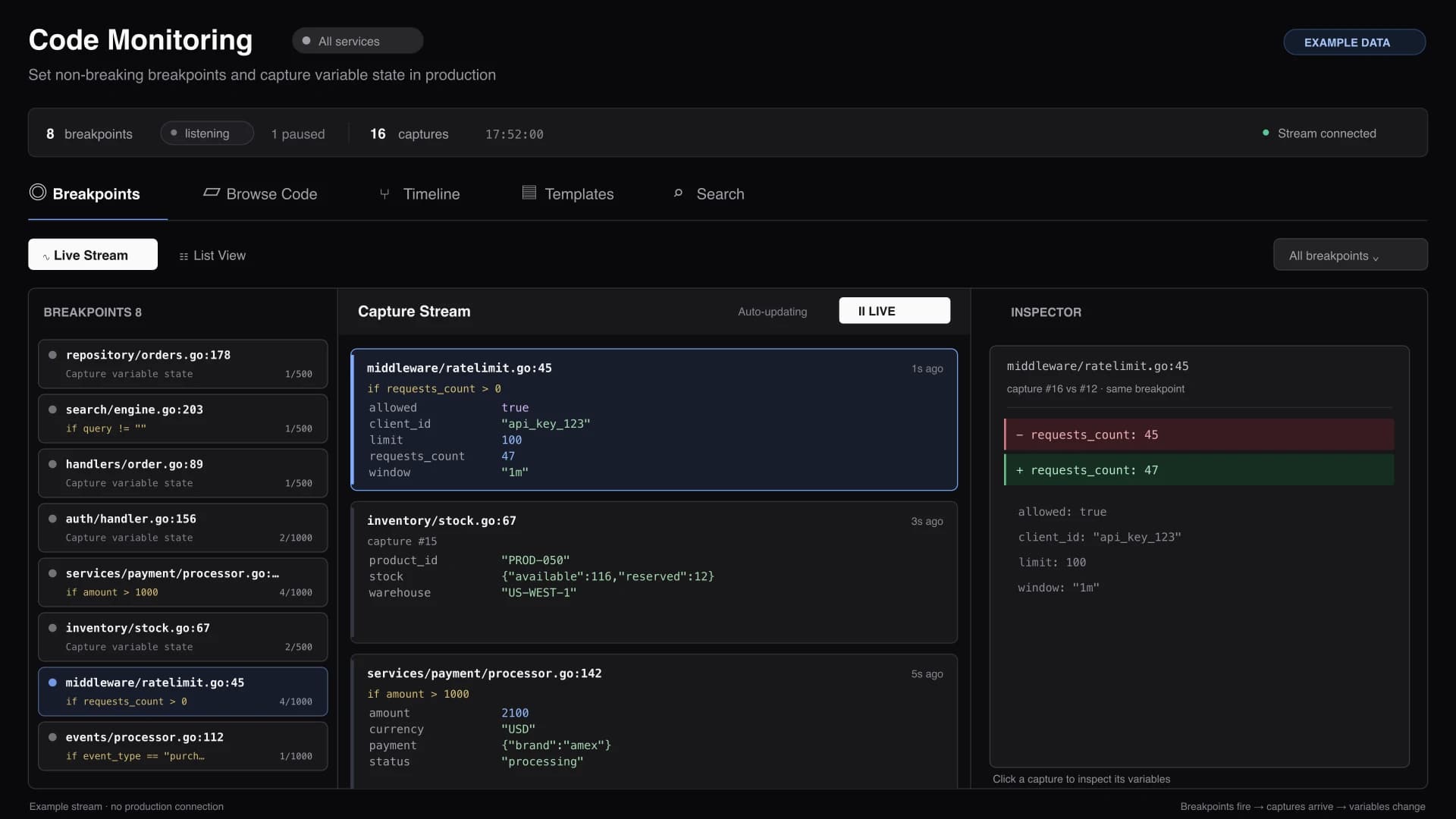Open the Search tab
The image size is (1456, 819).
(708, 194)
